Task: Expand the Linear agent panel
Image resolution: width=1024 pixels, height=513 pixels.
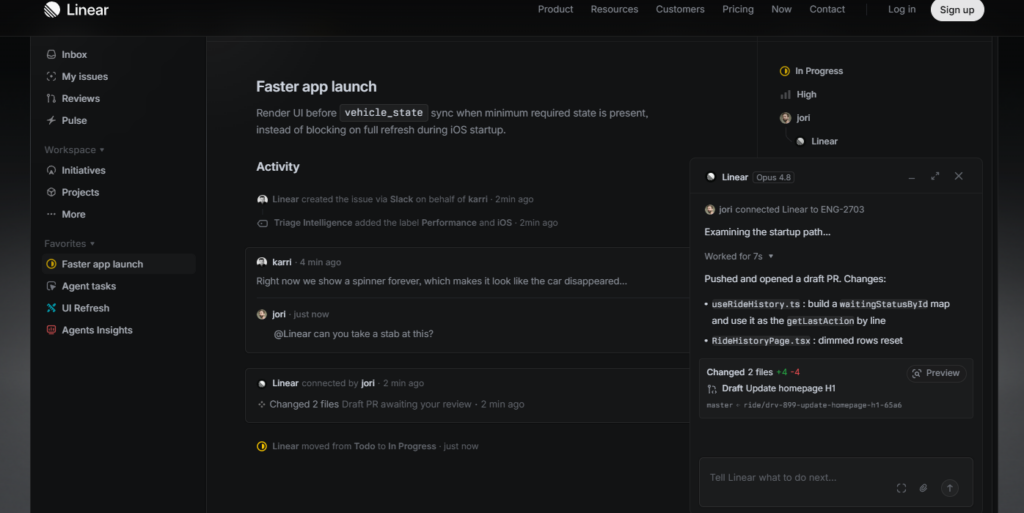Action: tap(935, 176)
